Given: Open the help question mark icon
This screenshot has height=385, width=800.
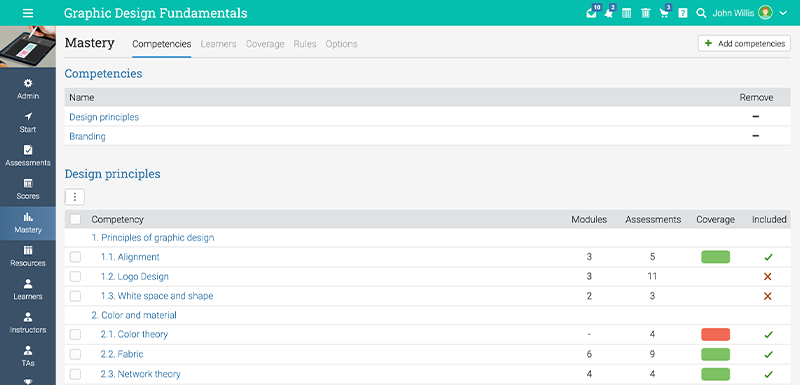Looking at the screenshot, I should tap(683, 13).
